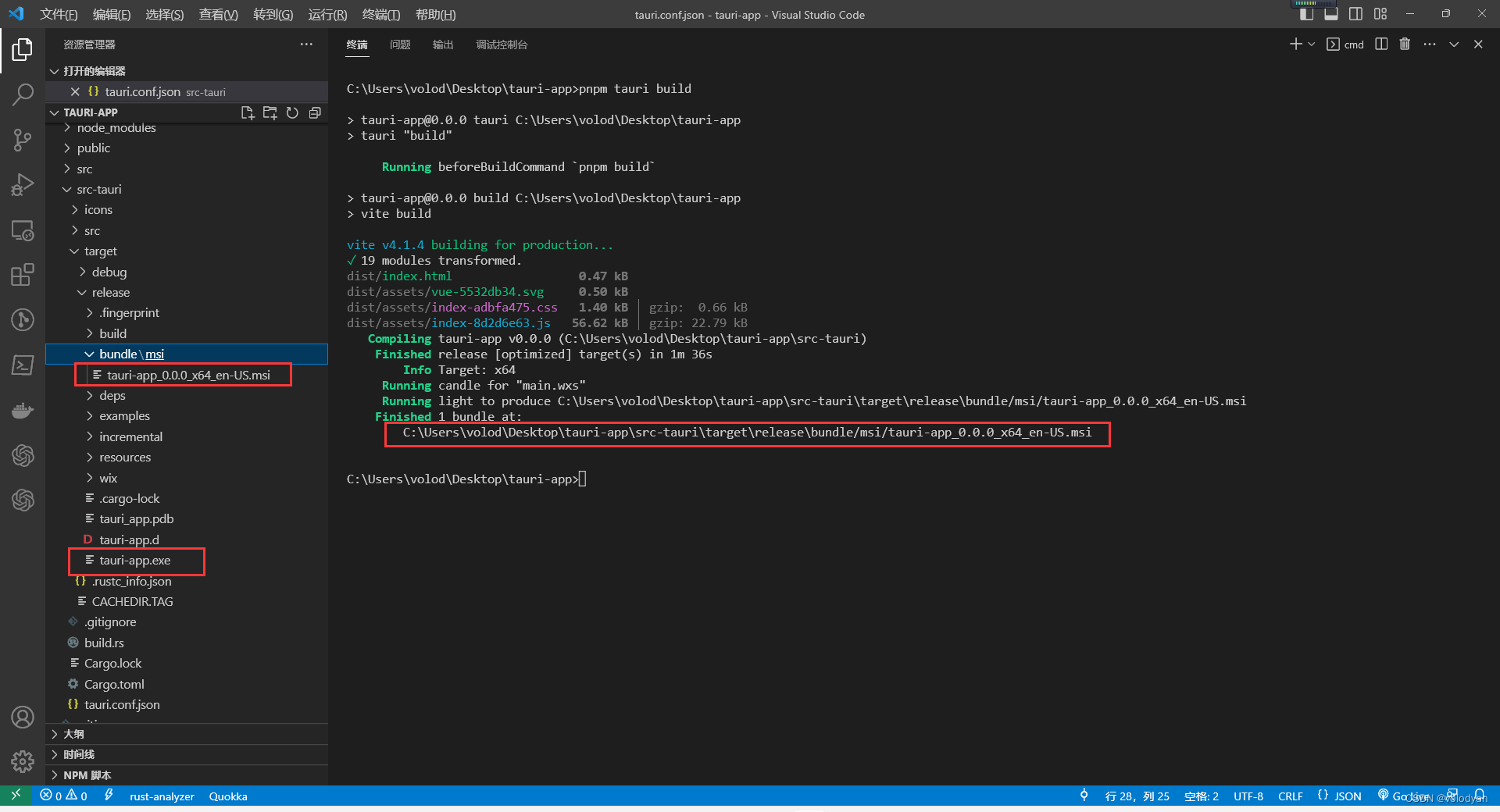Toggle panel layout icon in title bar

(x=1331, y=14)
